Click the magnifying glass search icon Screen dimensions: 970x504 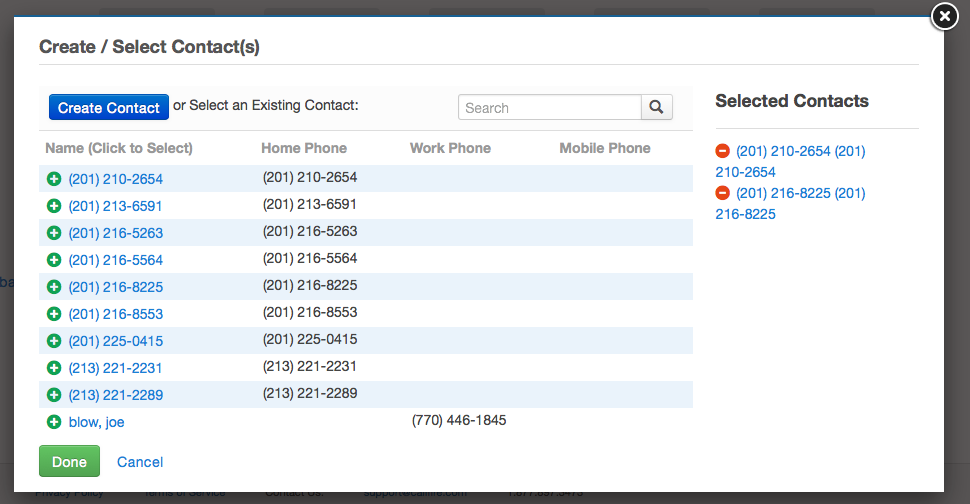point(656,108)
